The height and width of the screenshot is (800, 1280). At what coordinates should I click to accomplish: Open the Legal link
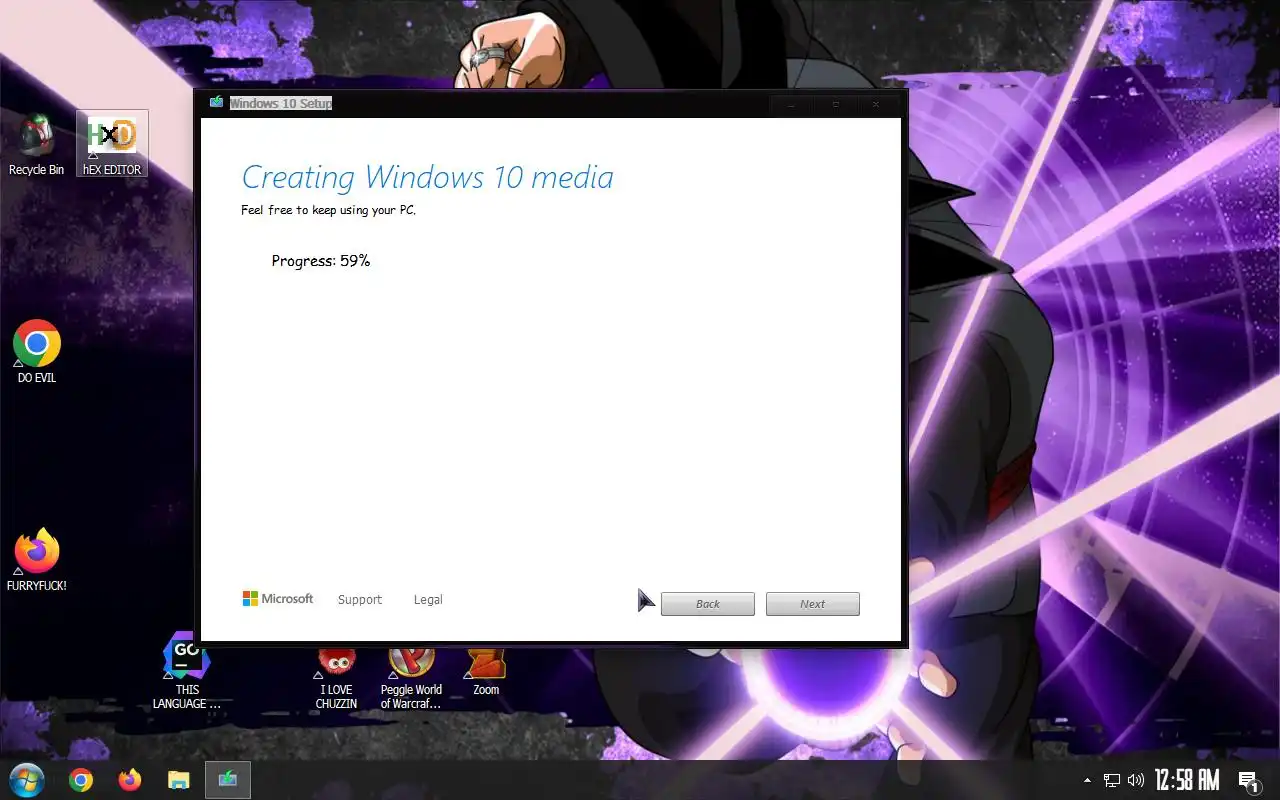coord(428,600)
